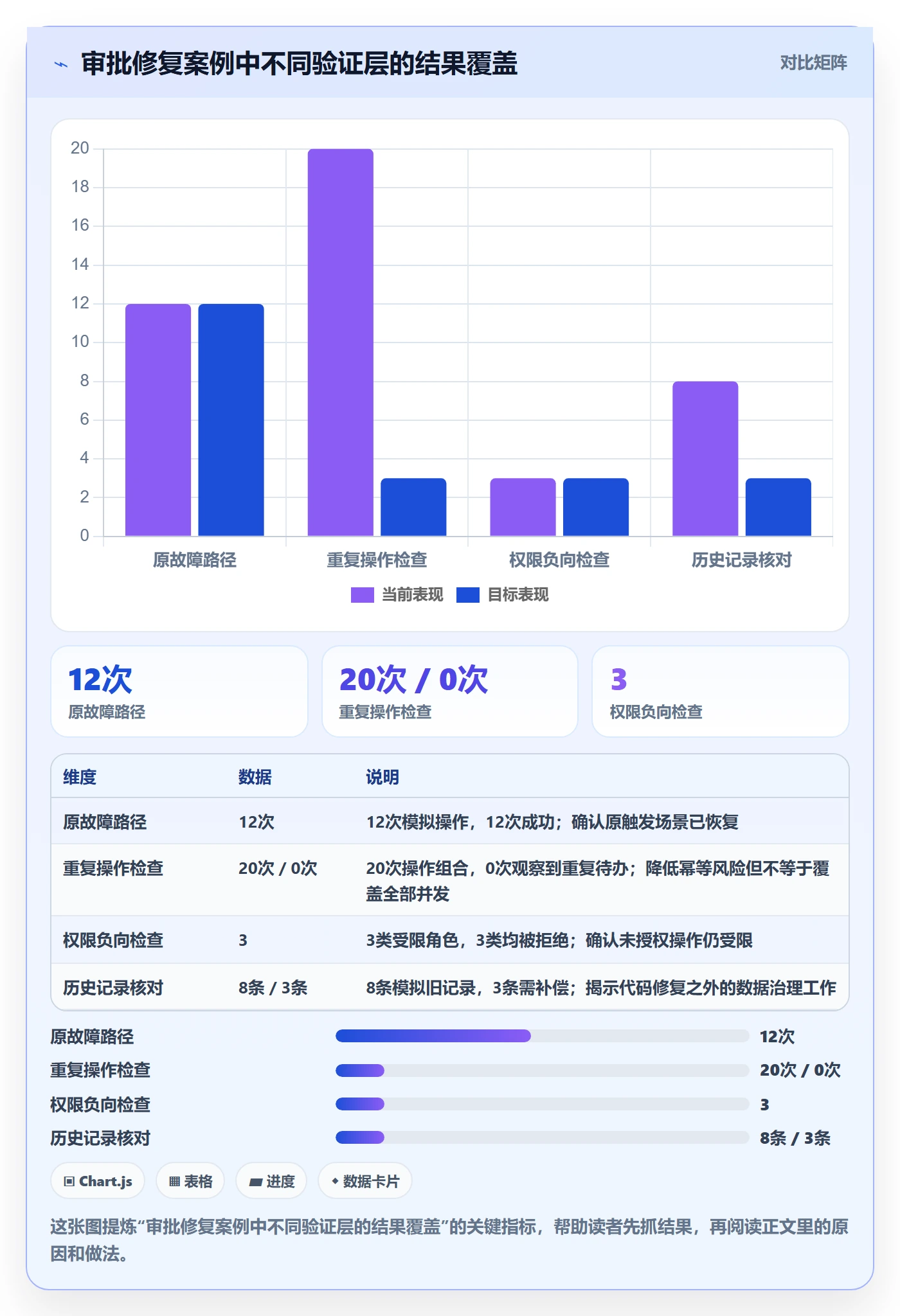Click the 进度 tag chip

click(271, 1181)
